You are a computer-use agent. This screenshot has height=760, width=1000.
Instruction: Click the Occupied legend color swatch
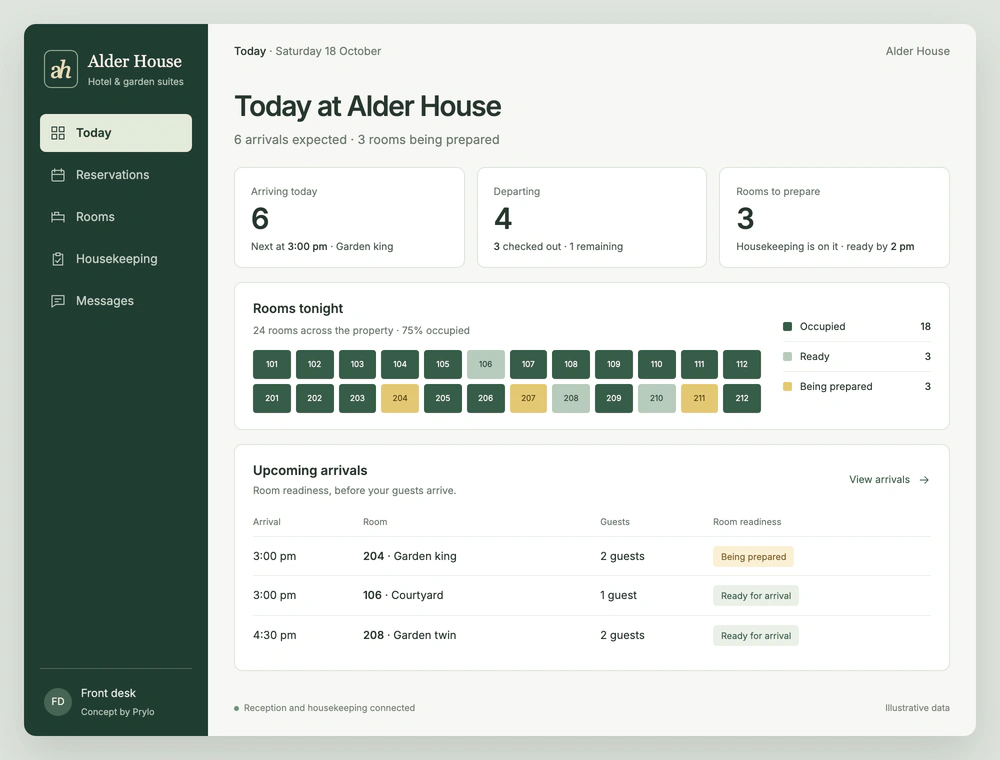pyautogui.click(x=788, y=326)
